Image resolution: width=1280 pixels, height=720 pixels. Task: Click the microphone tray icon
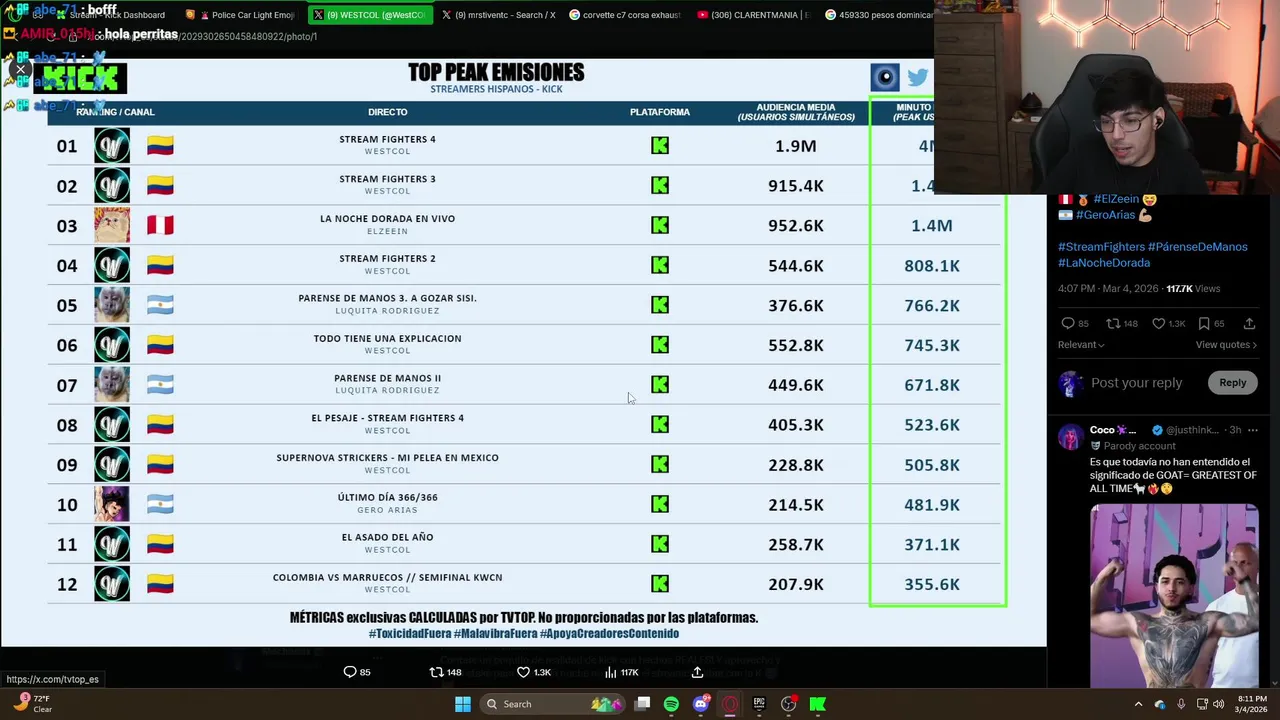click(x=1181, y=704)
